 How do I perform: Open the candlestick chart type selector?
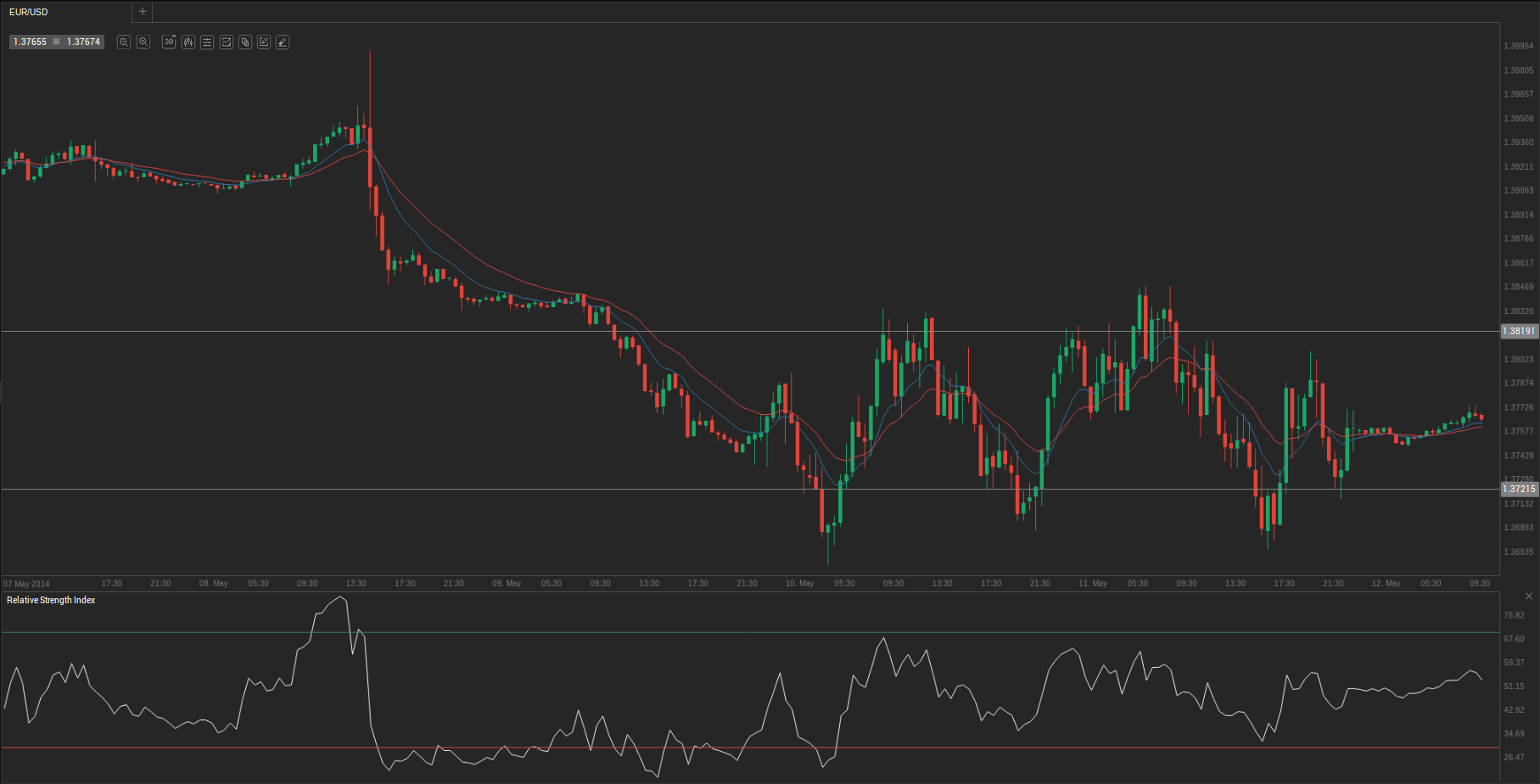pos(188,42)
